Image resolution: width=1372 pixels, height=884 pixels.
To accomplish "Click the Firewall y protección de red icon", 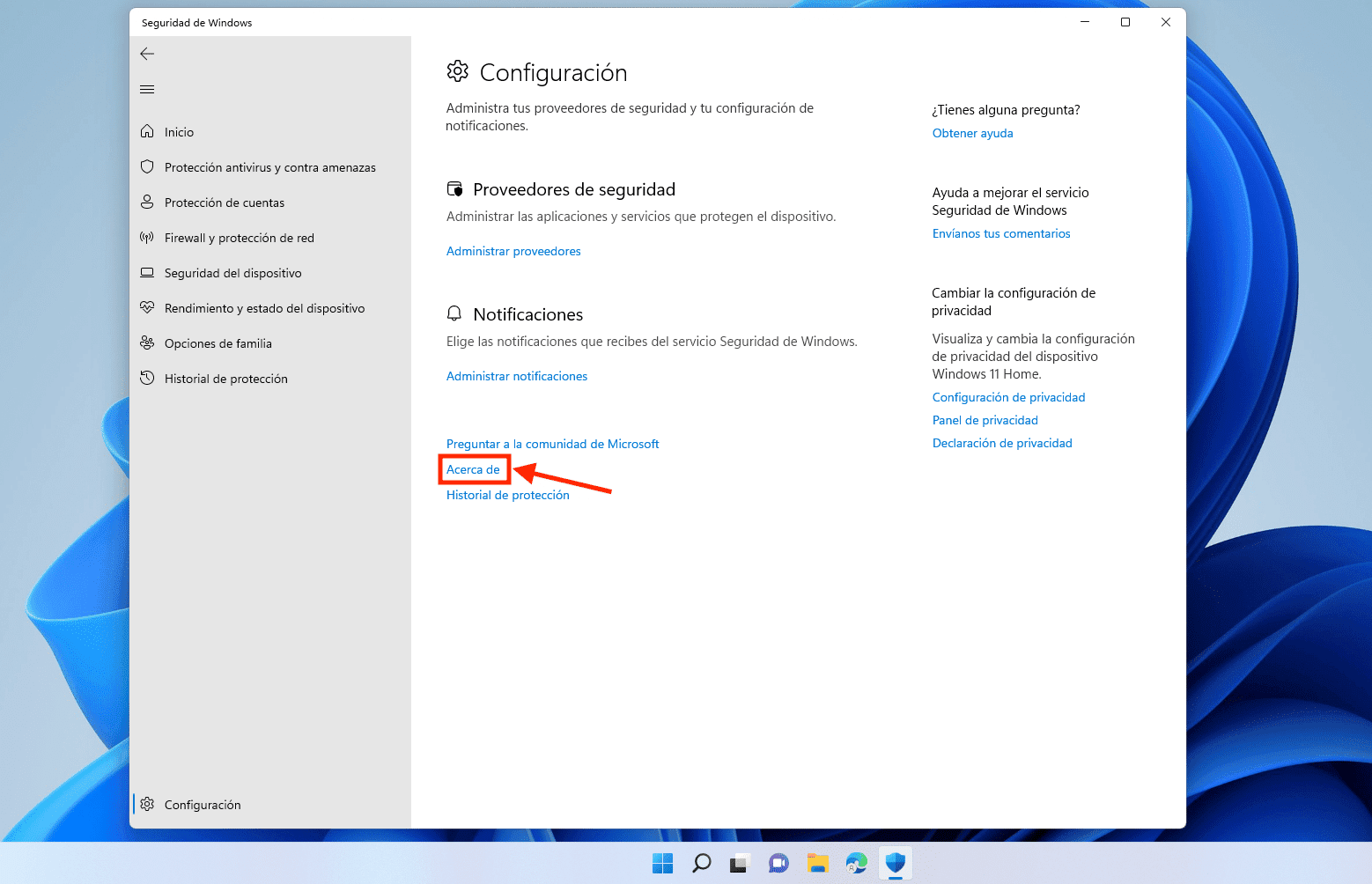I will [x=148, y=237].
